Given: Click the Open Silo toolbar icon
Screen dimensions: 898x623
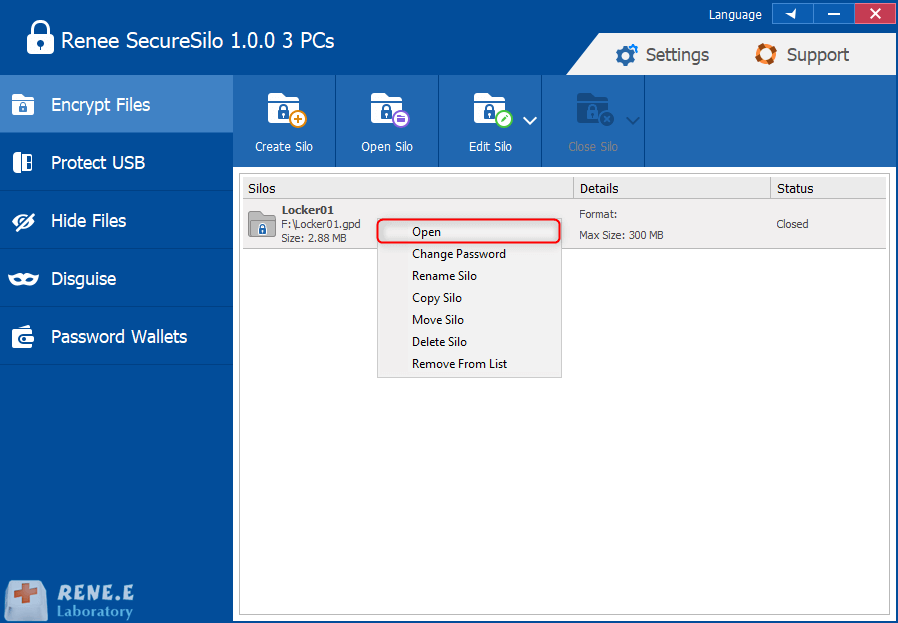Looking at the screenshot, I should click(x=387, y=121).
